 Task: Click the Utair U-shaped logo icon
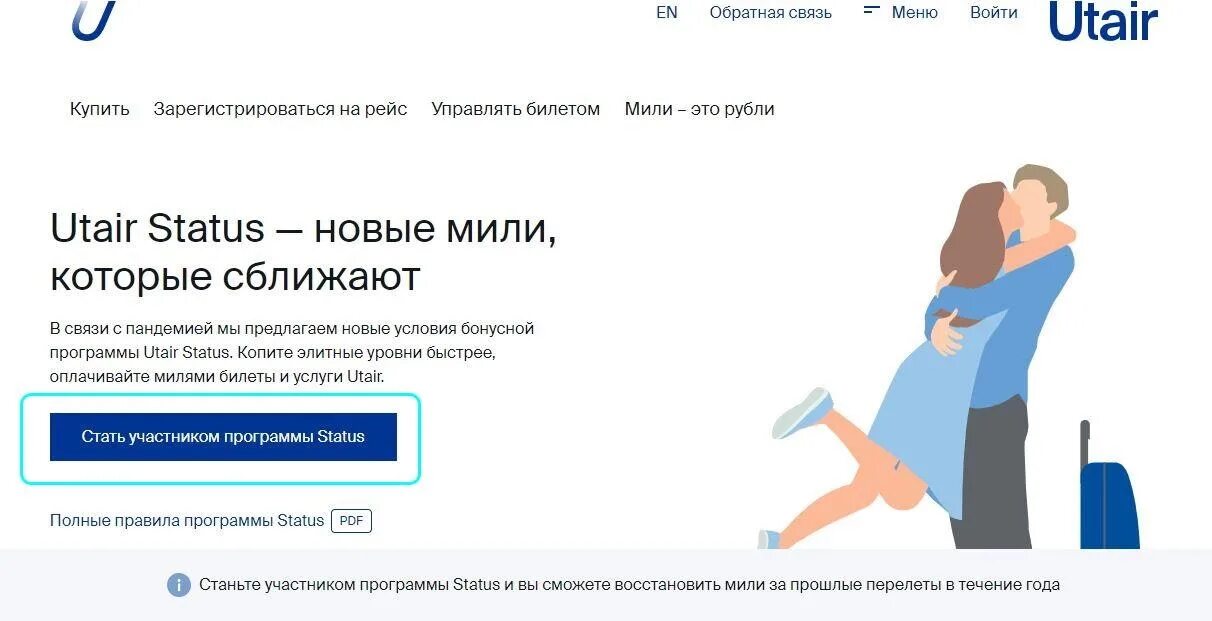coord(94,19)
